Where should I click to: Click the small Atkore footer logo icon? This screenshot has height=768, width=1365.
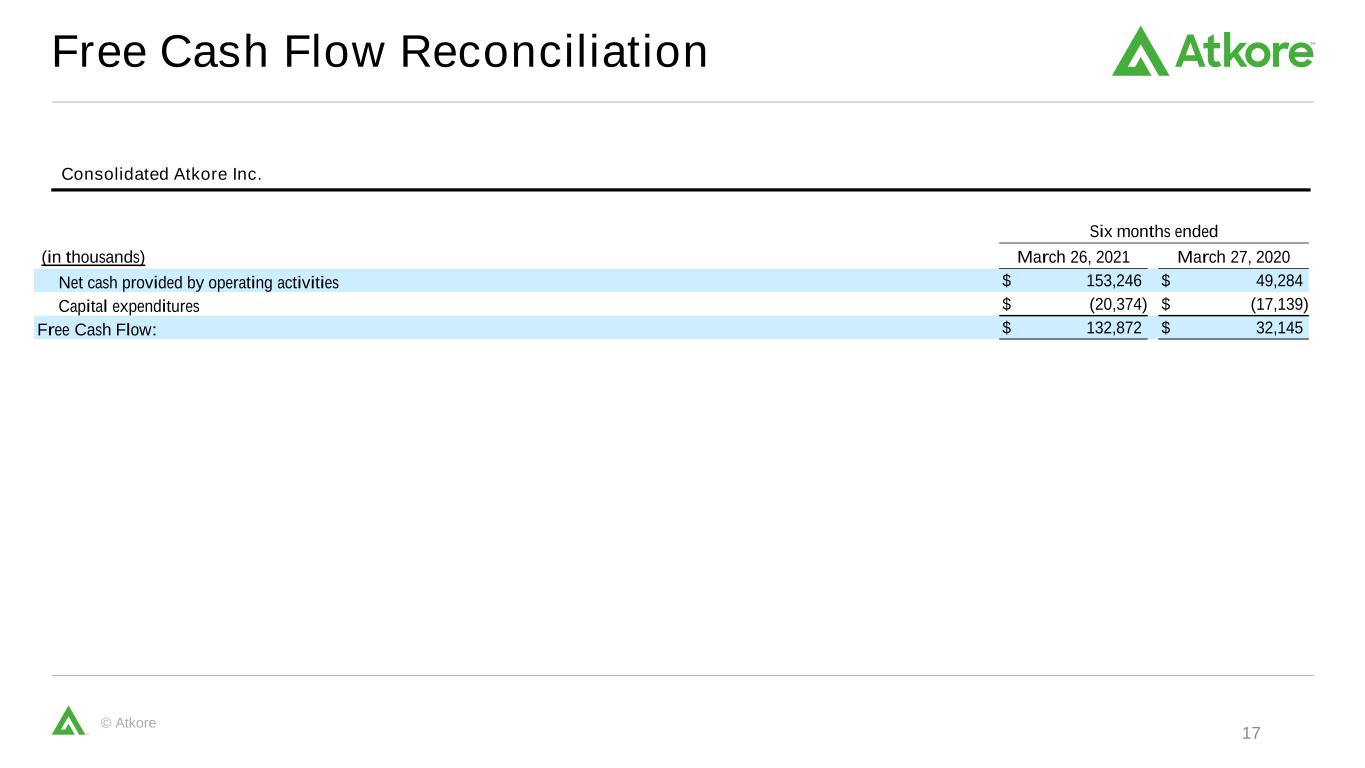(x=69, y=720)
